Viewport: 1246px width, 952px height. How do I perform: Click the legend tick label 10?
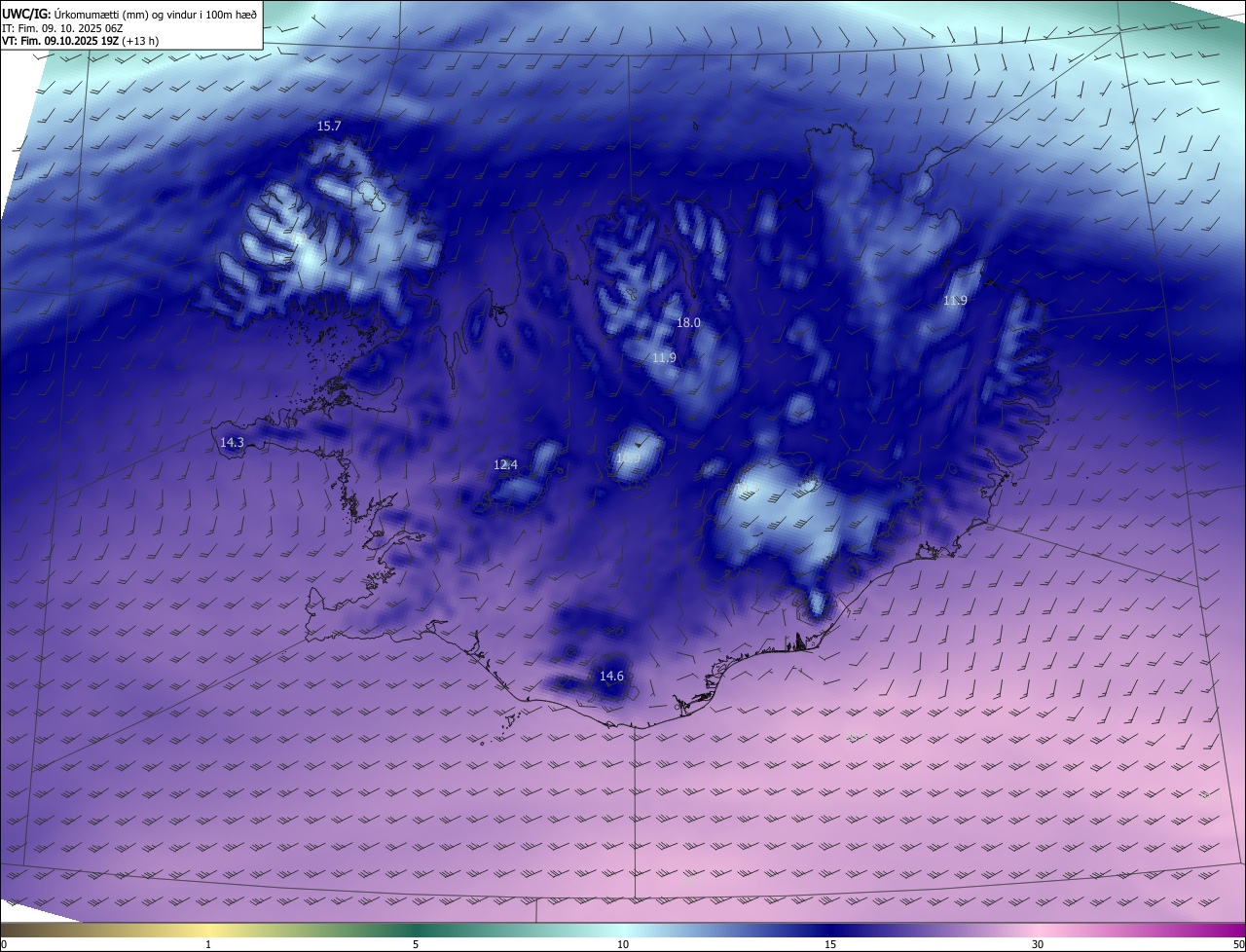[x=623, y=944]
